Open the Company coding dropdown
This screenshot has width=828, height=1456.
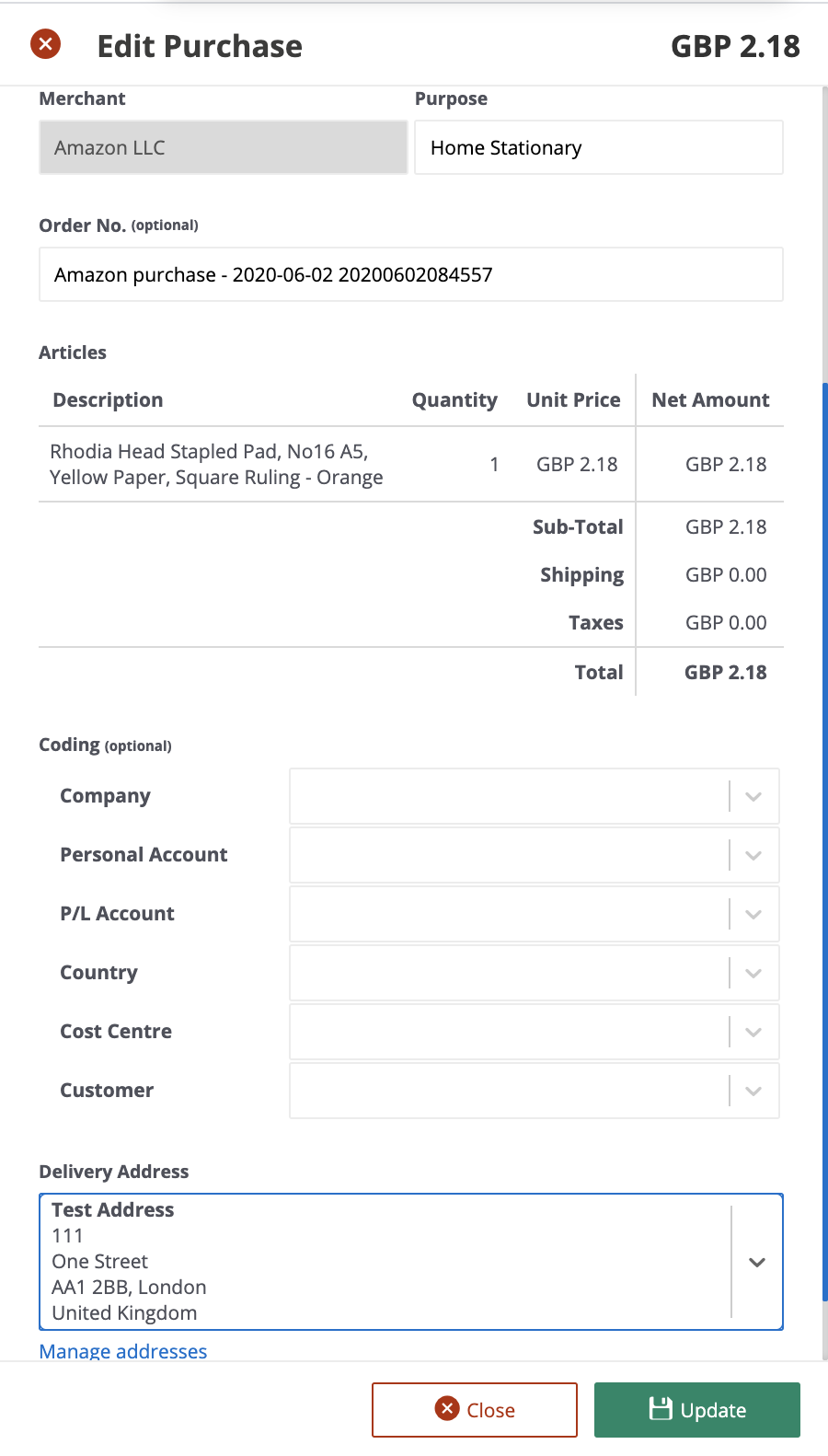(x=753, y=795)
